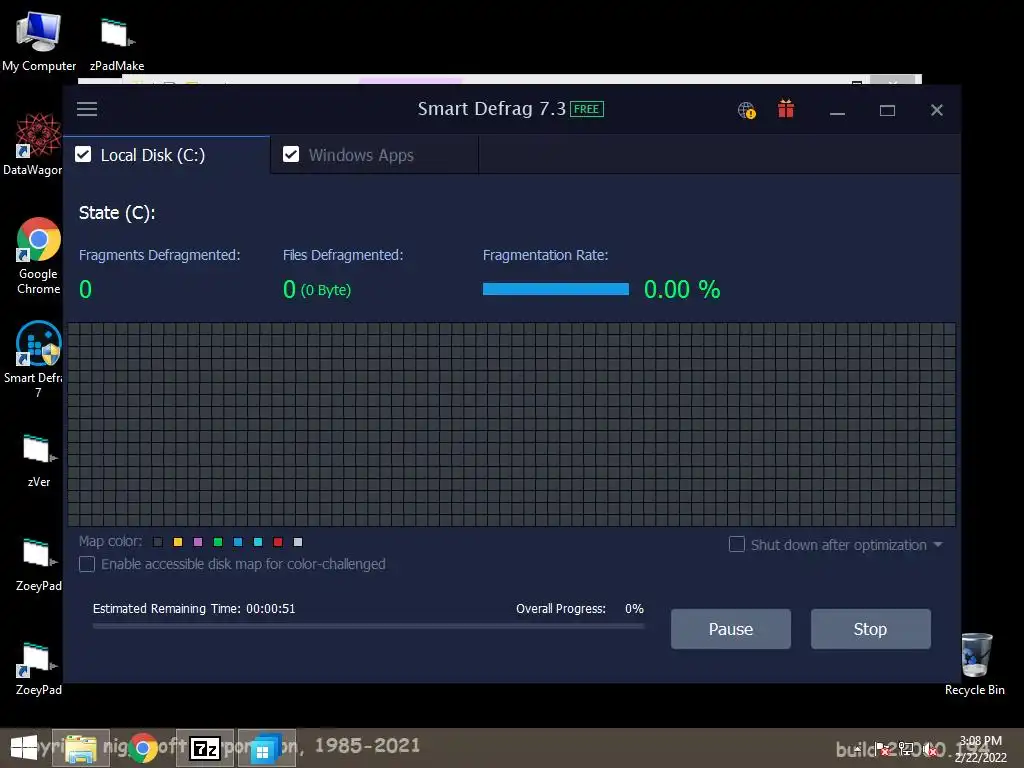Close the Smart Defrag window
The height and width of the screenshot is (768, 1024).
(x=936, y=110)
